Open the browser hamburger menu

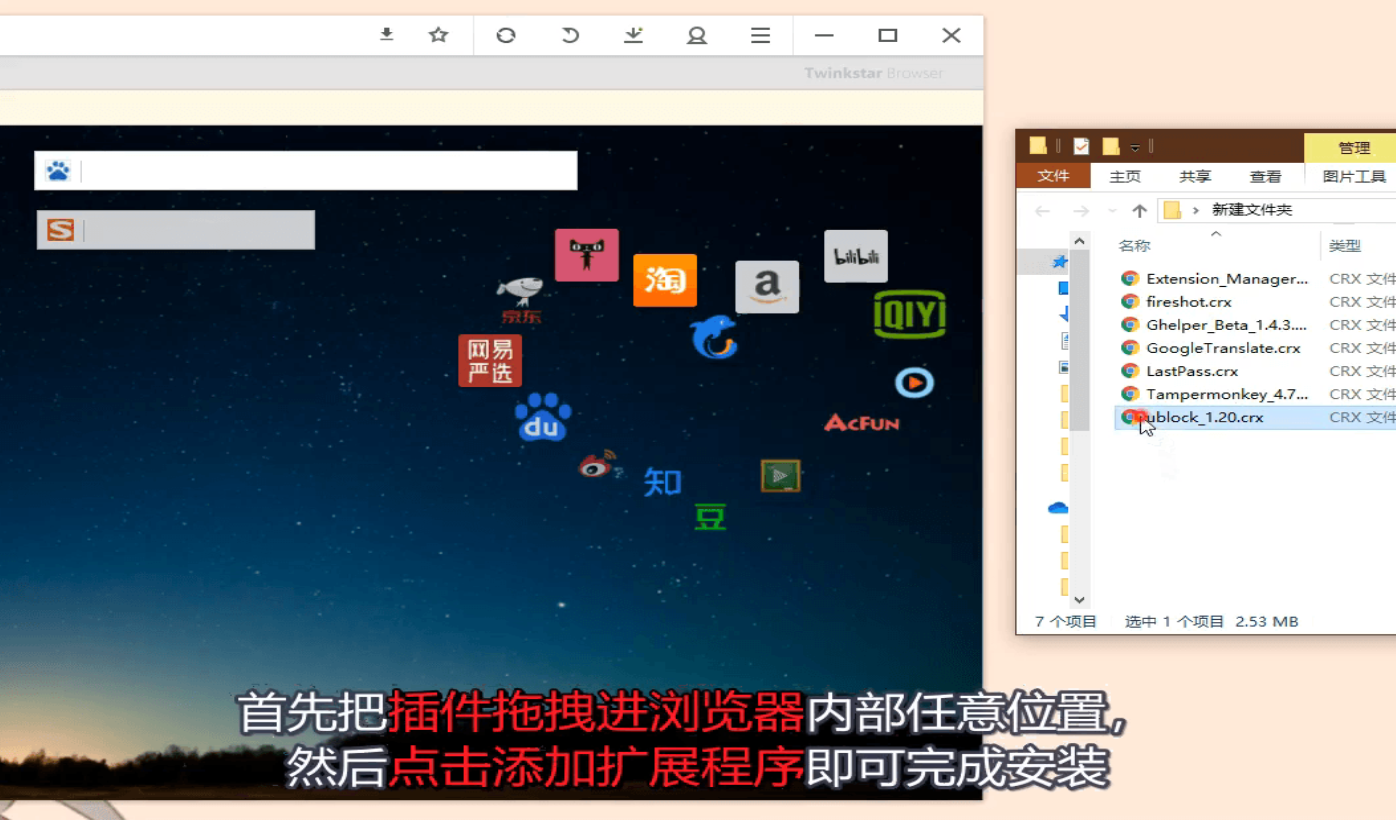pyautogui.click(x=760, y=35)
